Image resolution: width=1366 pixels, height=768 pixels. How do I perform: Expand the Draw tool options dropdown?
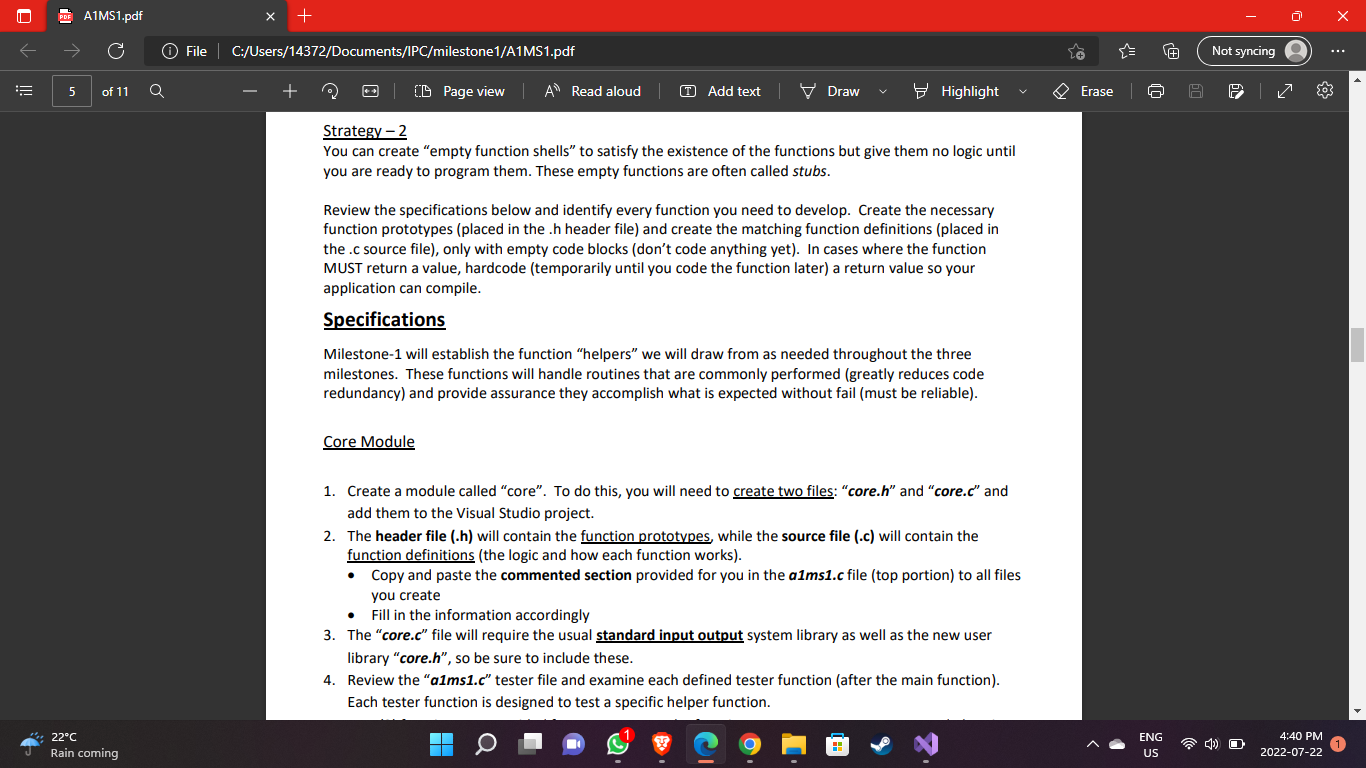[883, 91]
